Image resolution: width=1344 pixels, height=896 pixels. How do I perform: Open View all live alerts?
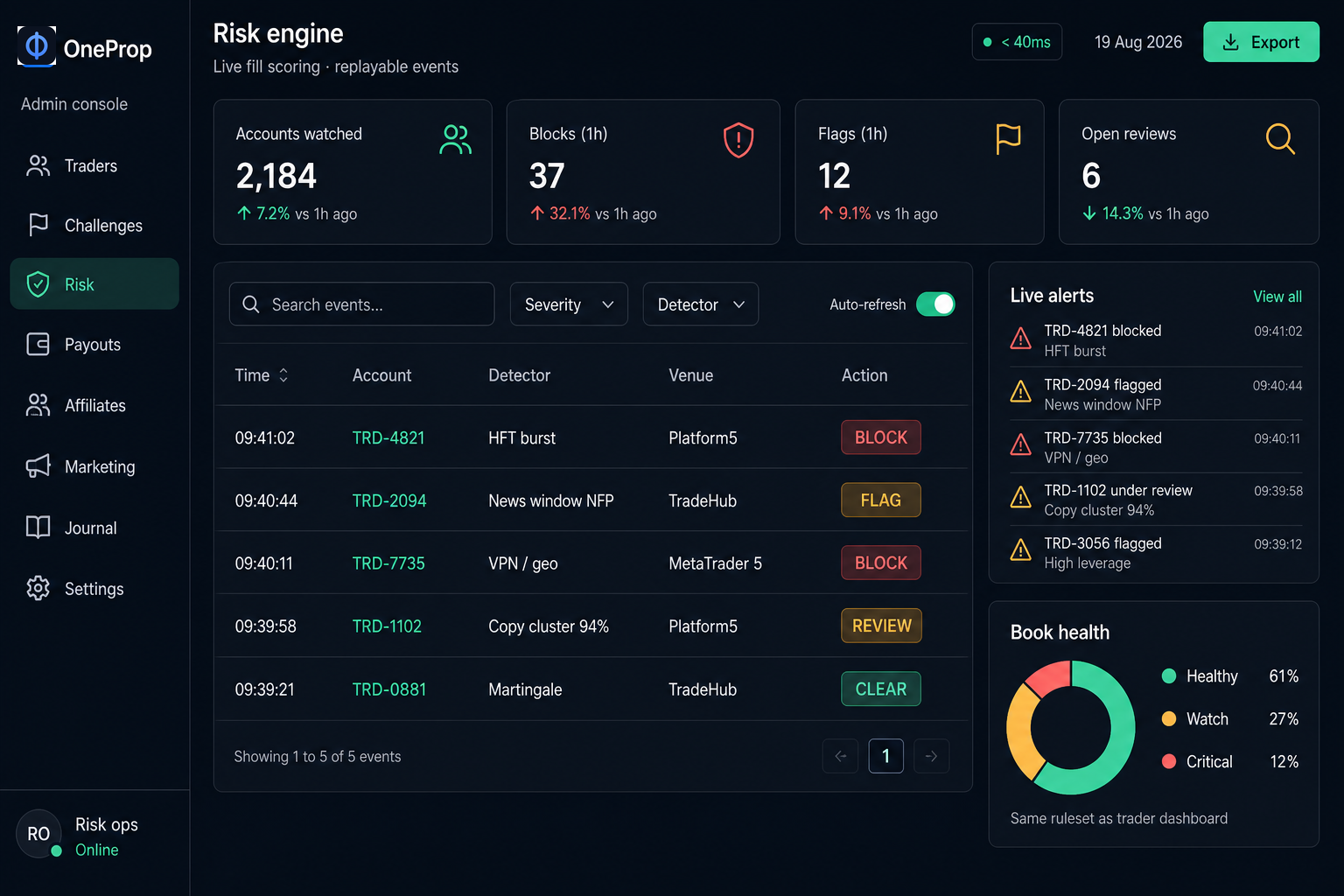(1277, 297)
